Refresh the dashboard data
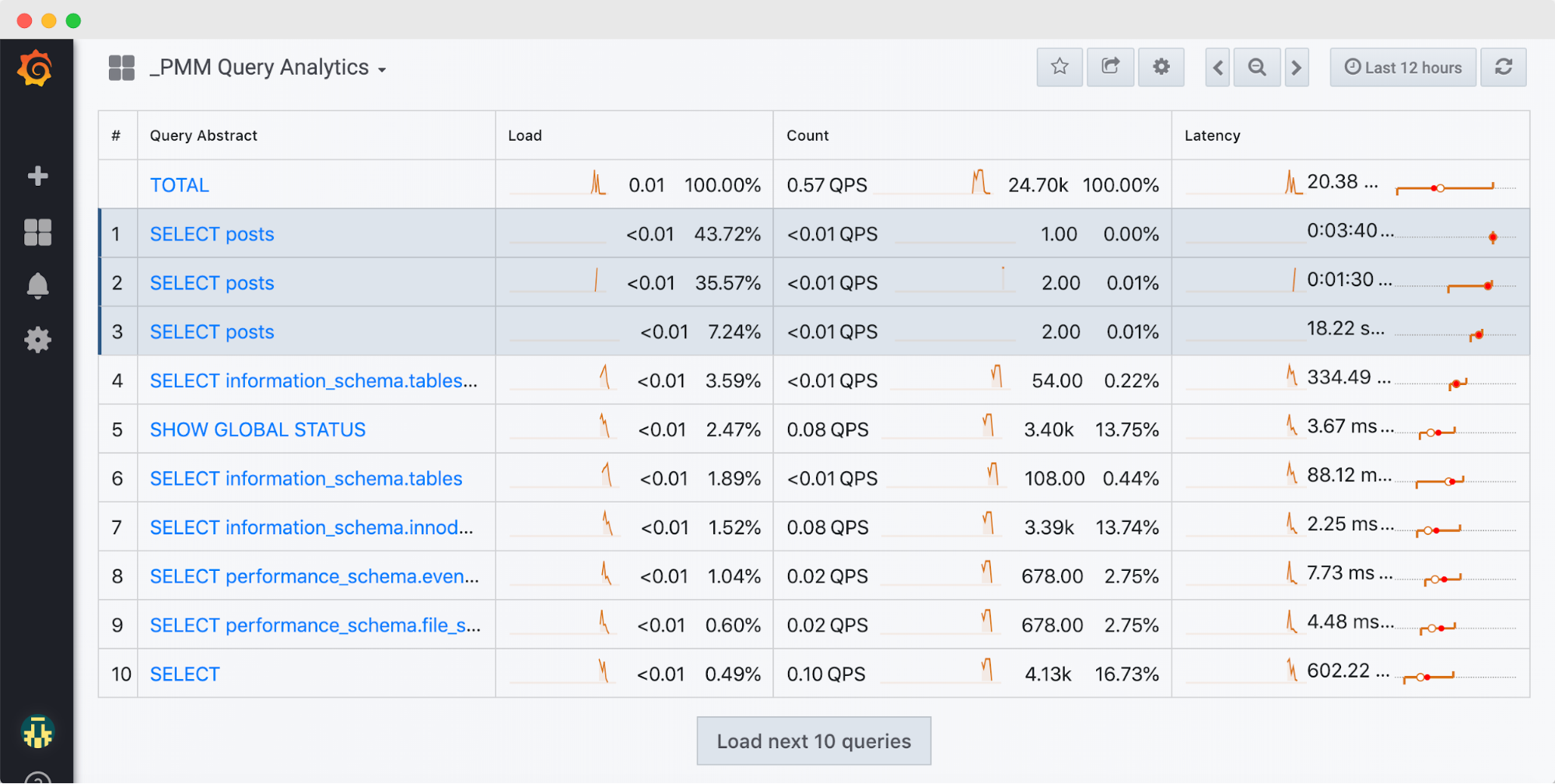 pyautogui.click(x=1503, y=67)
